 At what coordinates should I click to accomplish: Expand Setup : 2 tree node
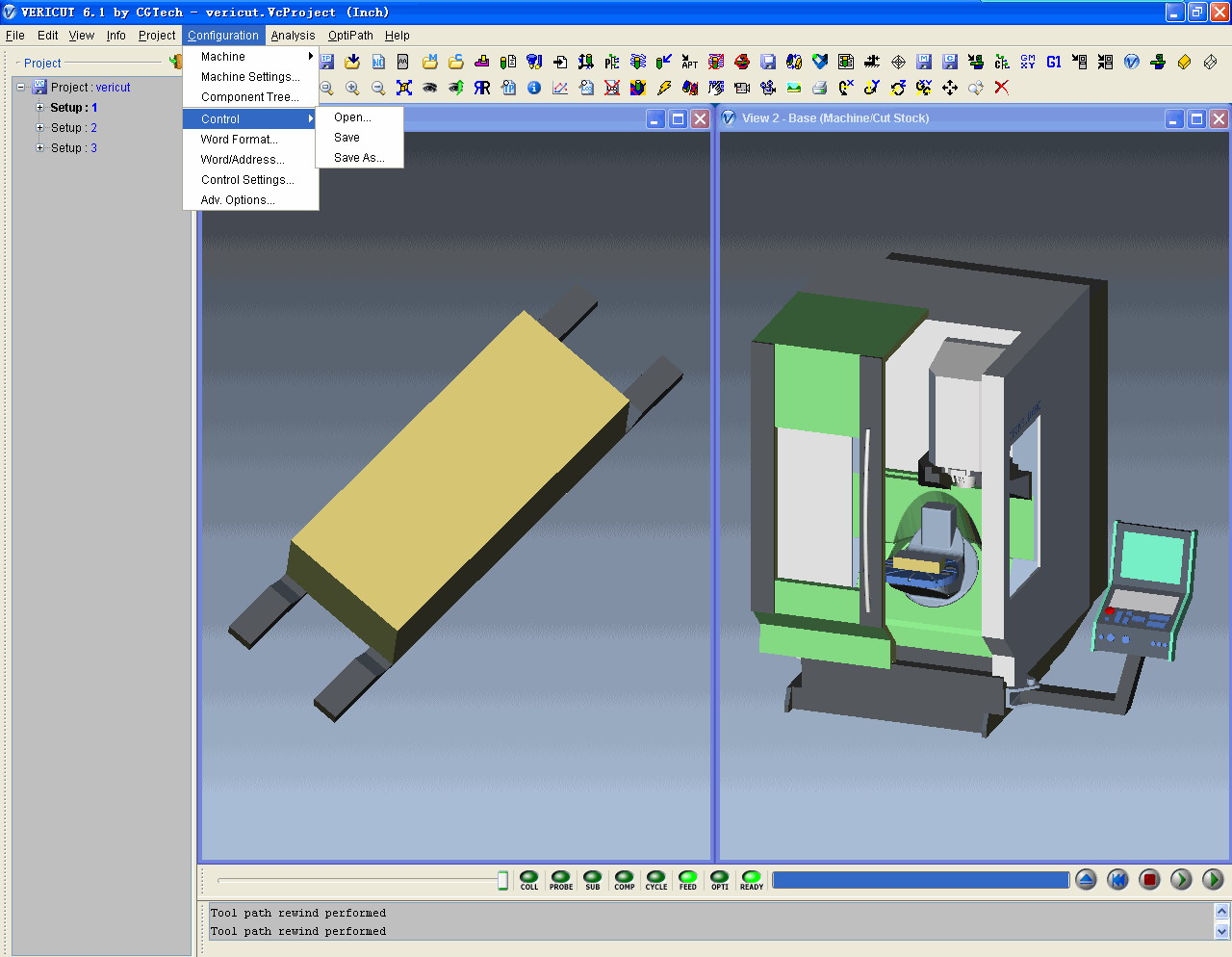39,127
